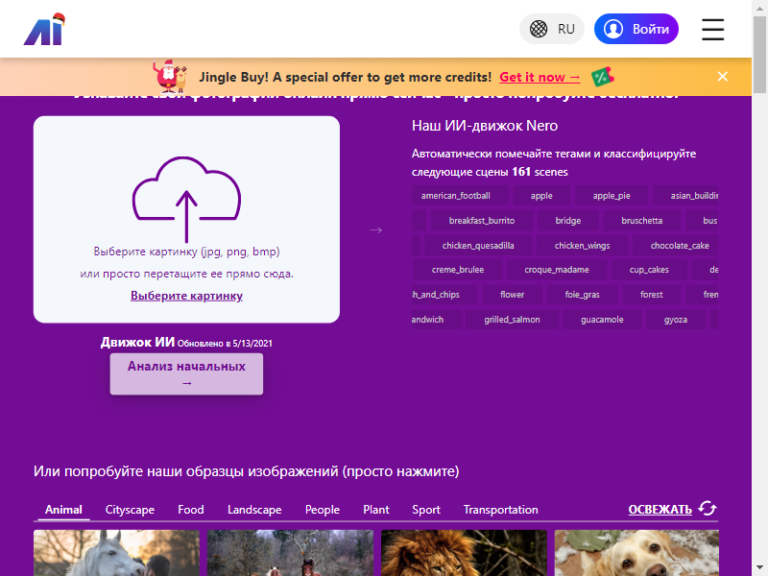Click the Анализ начальных button
768x576 pixels.
[186, 374]
